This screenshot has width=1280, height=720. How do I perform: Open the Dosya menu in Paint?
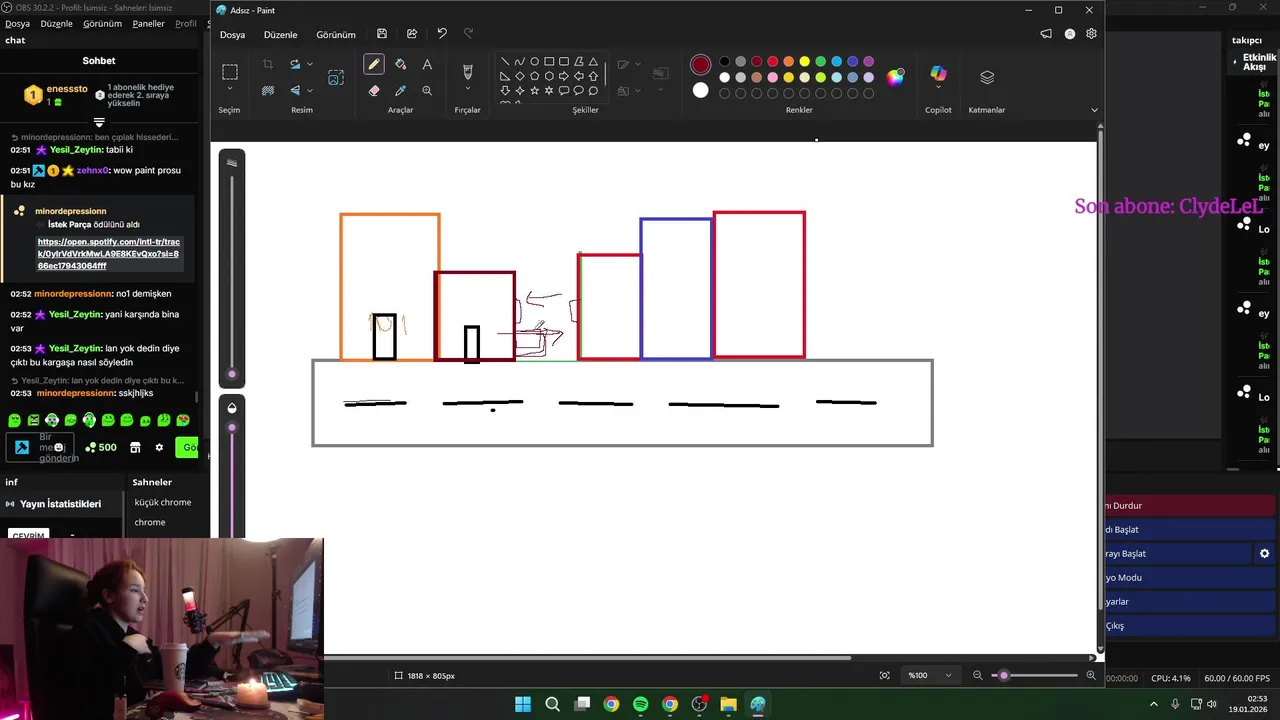(x=232, y=34)
